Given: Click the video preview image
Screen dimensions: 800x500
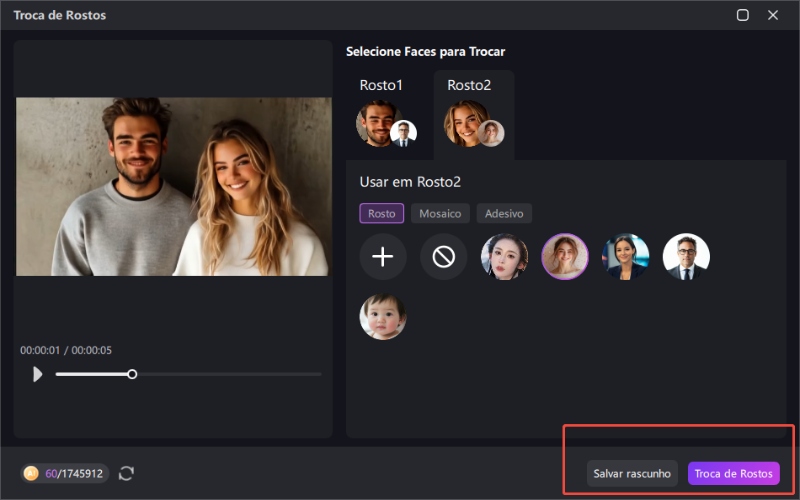Looking at the screenshot, I should point(173,187).
